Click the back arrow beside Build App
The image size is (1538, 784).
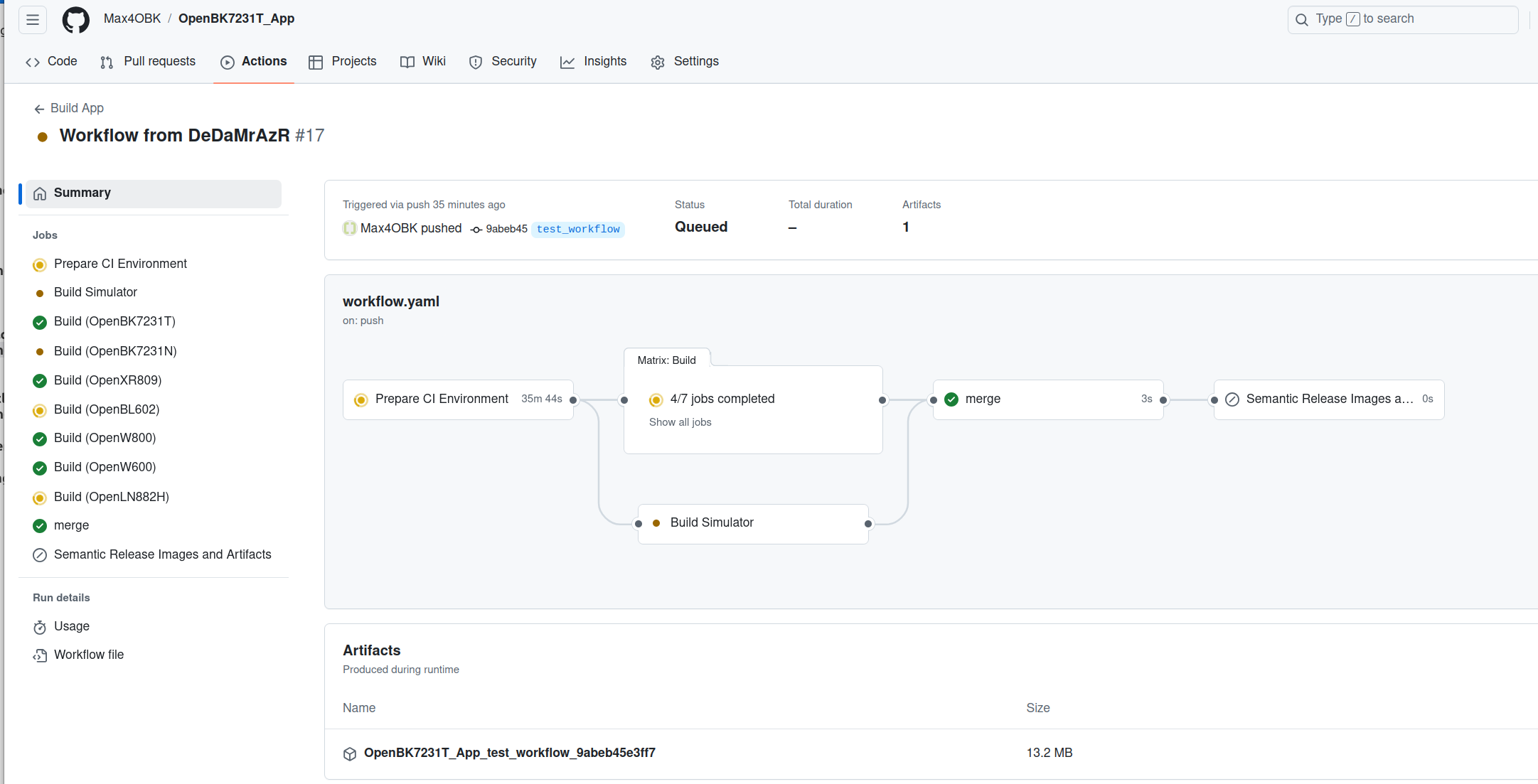click(x=39, y=109)
